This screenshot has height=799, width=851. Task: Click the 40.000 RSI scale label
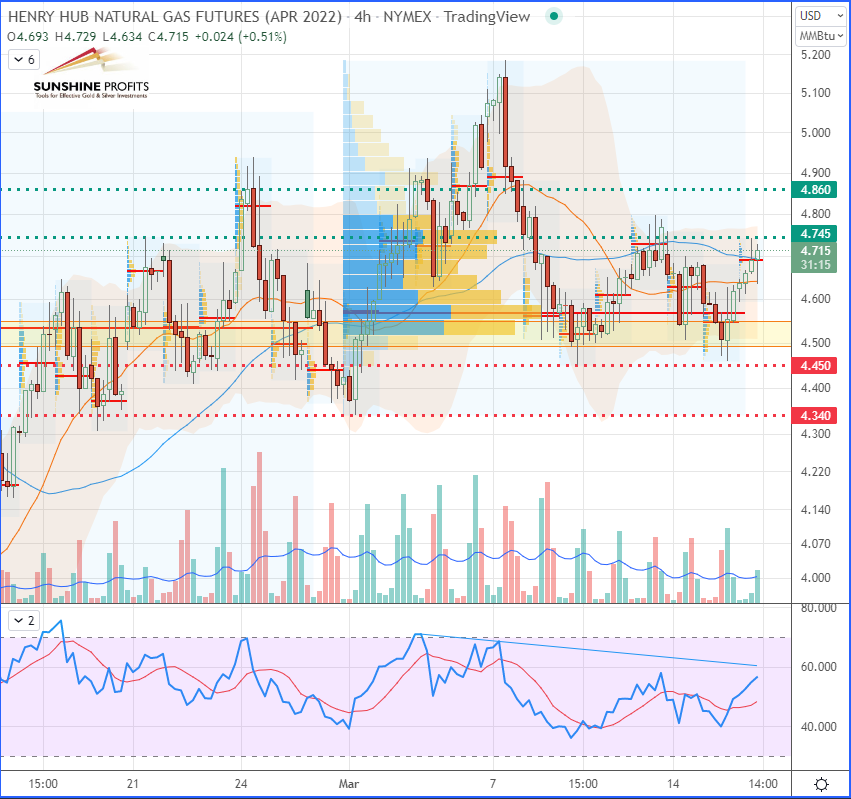coord(818,727)
